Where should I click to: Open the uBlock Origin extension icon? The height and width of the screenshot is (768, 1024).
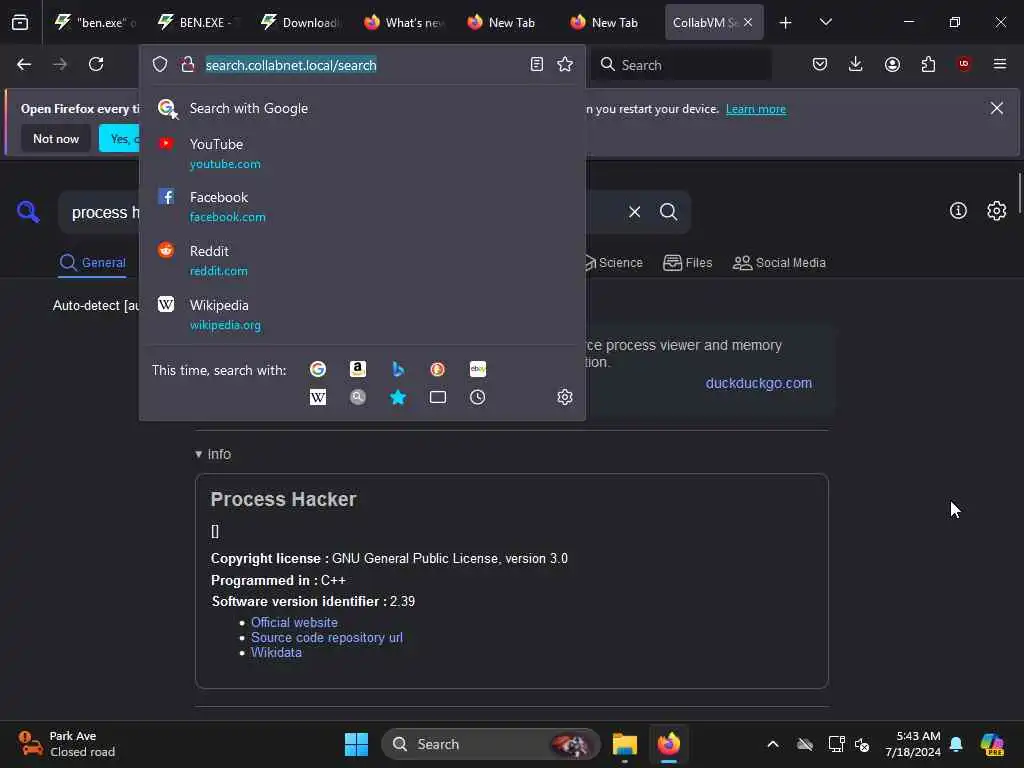click(x=964, y=64)
